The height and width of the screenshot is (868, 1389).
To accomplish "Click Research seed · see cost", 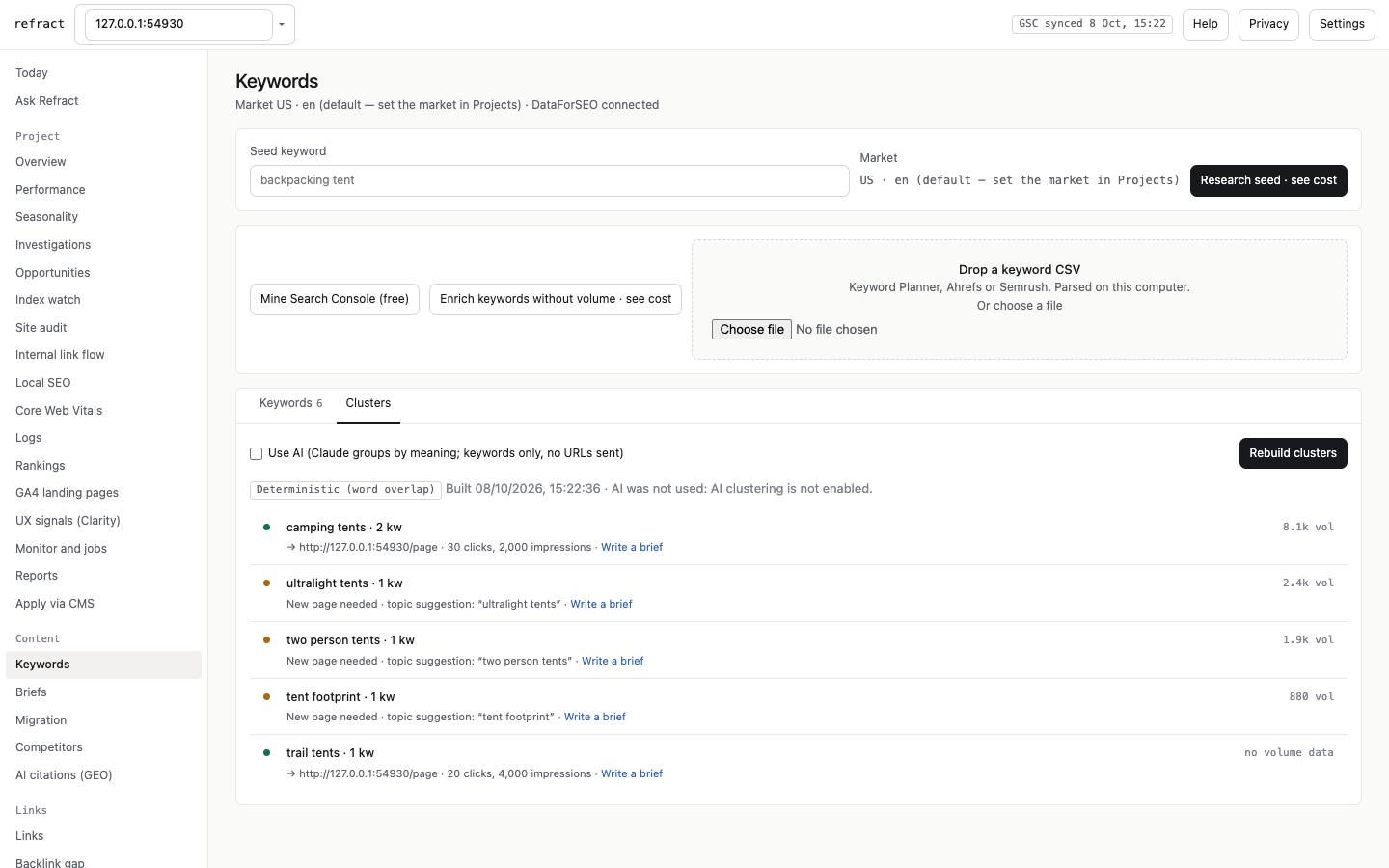I will [x=1268, y=180].
